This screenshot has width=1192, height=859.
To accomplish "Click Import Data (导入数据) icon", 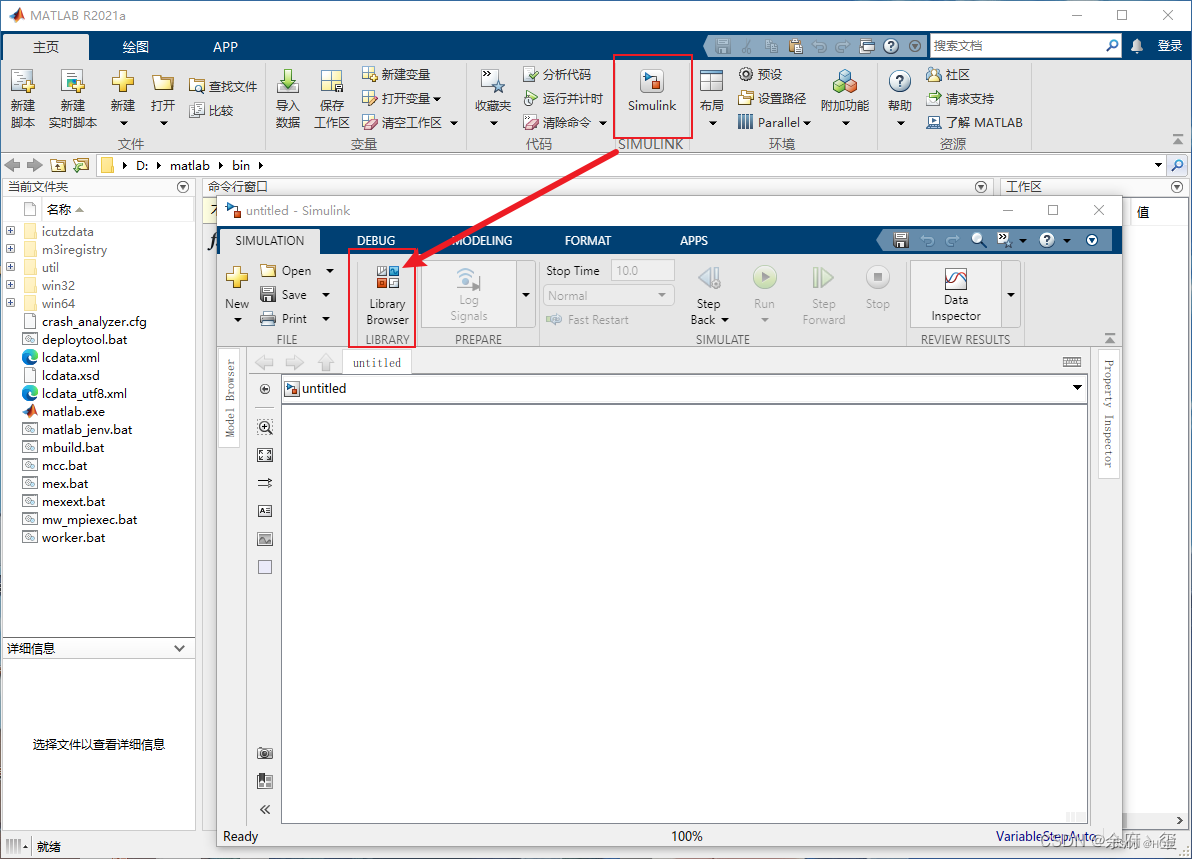I will [287, 81].
